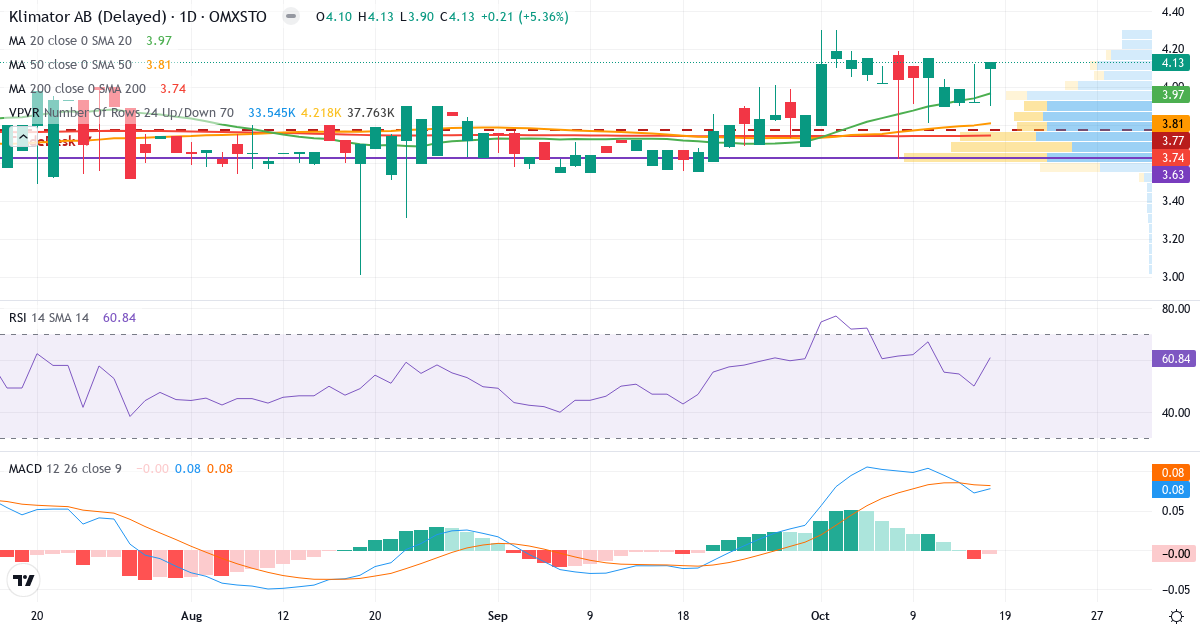Click the orange 3.81 MA 50 axis label
The width and height of the screenshot is (1200, 630).
pos(1169,123)
